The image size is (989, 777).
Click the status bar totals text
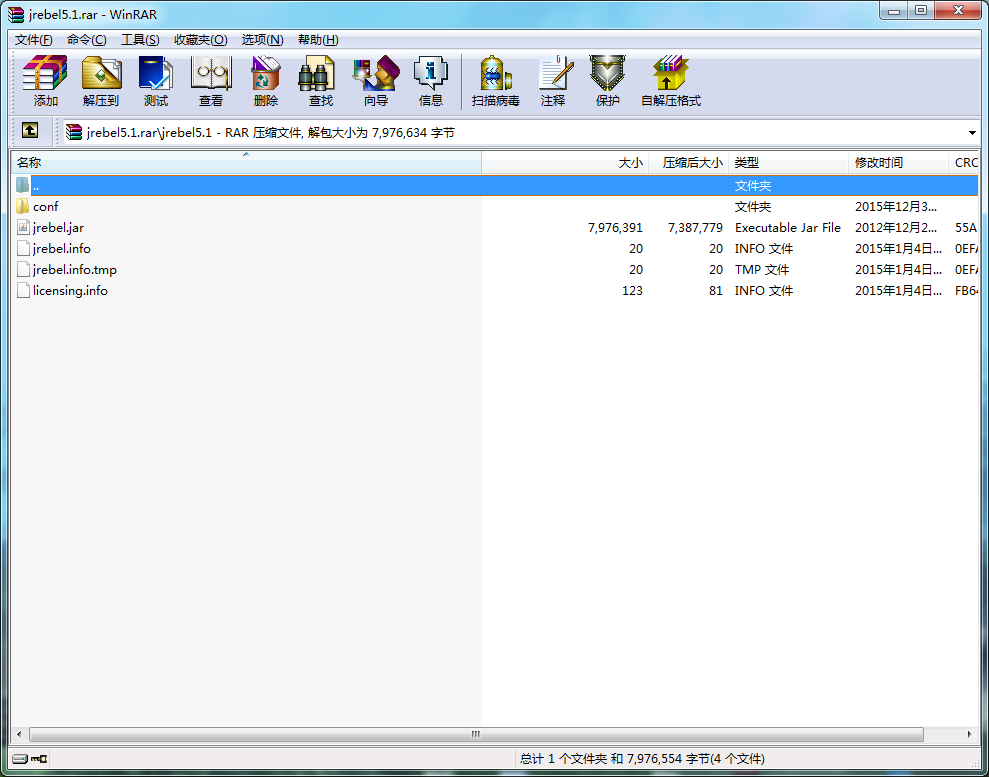tap(642, 759)
